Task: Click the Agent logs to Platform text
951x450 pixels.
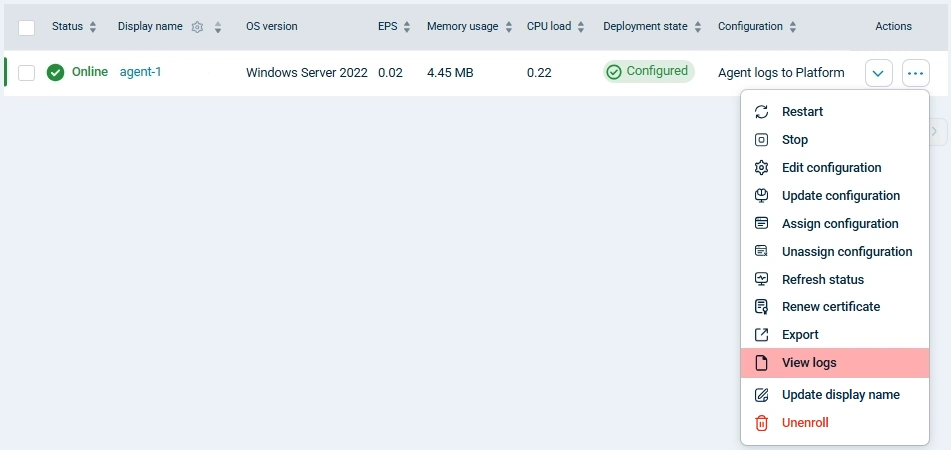Action: pos(781,73)
